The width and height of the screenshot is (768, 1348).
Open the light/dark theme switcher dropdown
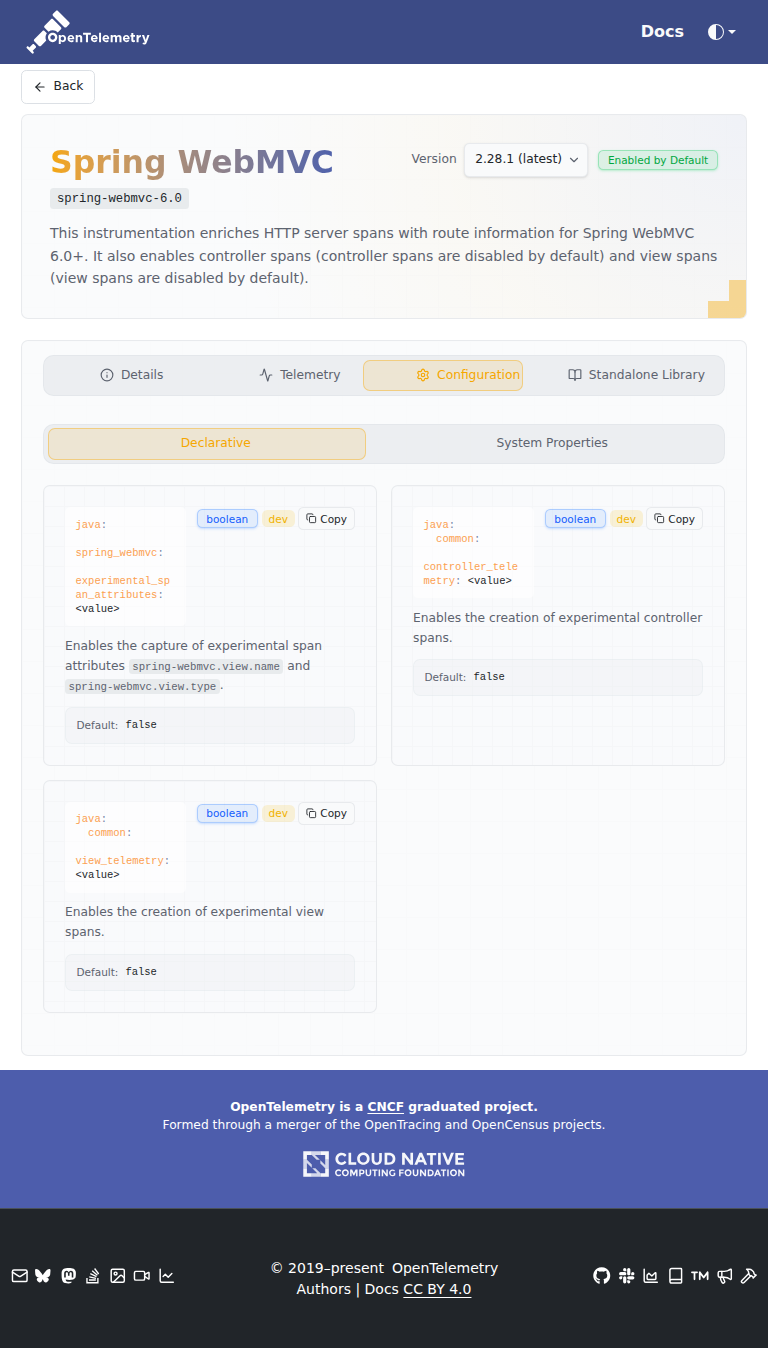click(721, 32)
